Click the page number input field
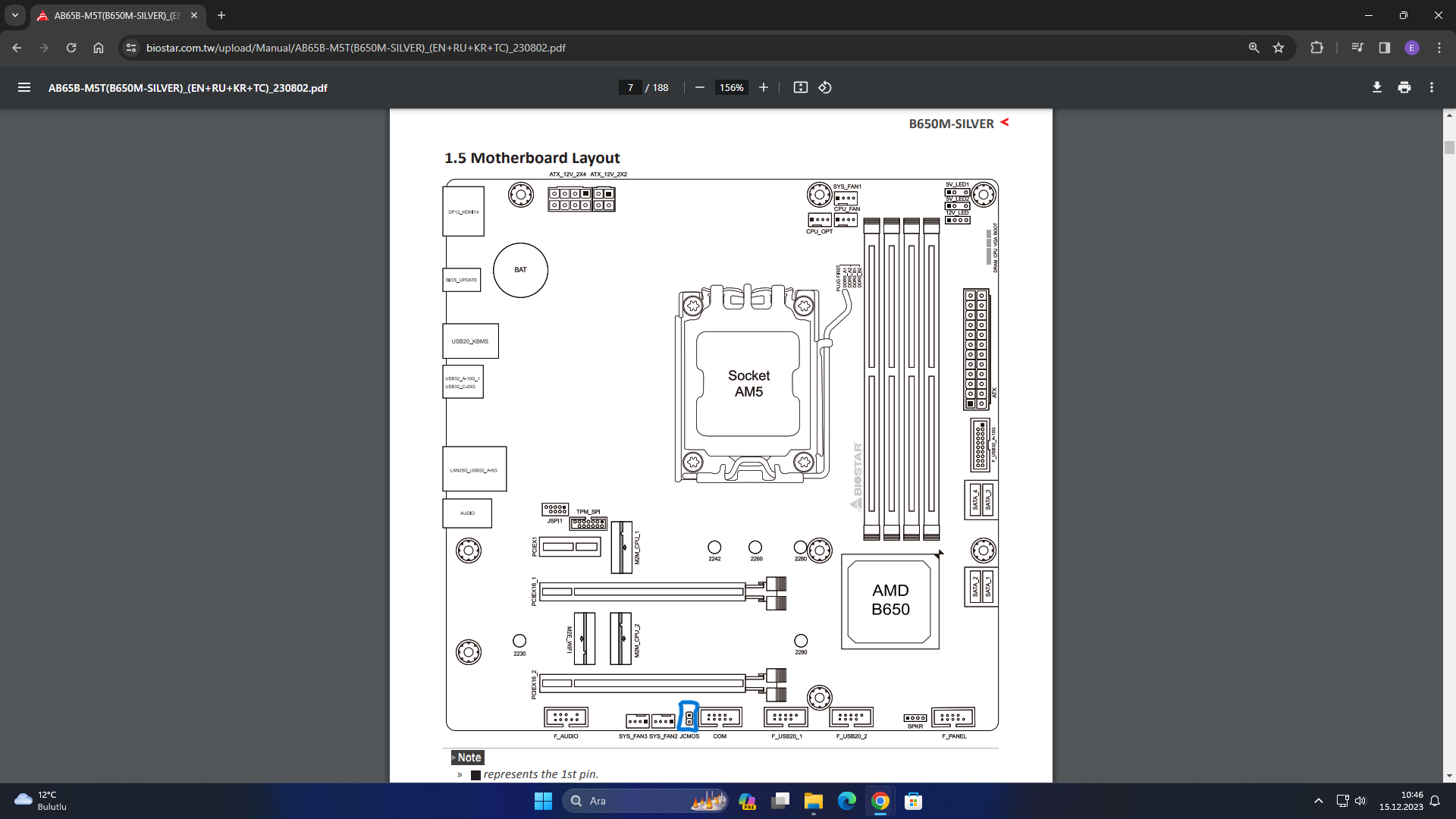Viewport: 1456px width, 819px height. [x=630, y=87]
